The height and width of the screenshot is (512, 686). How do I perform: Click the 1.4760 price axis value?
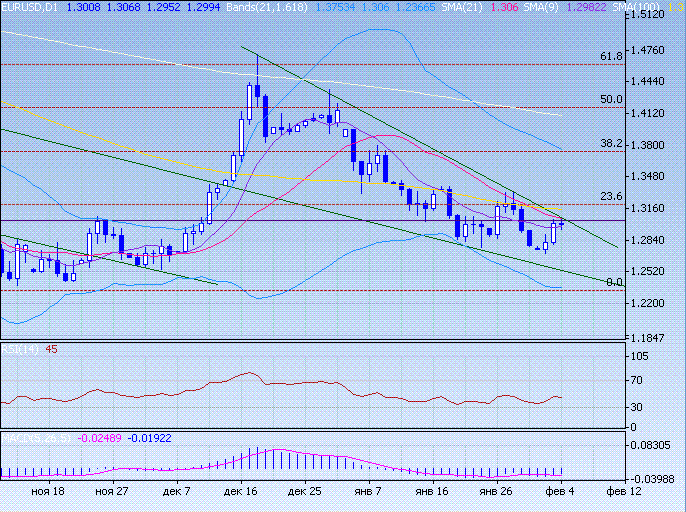coord(653,50)
